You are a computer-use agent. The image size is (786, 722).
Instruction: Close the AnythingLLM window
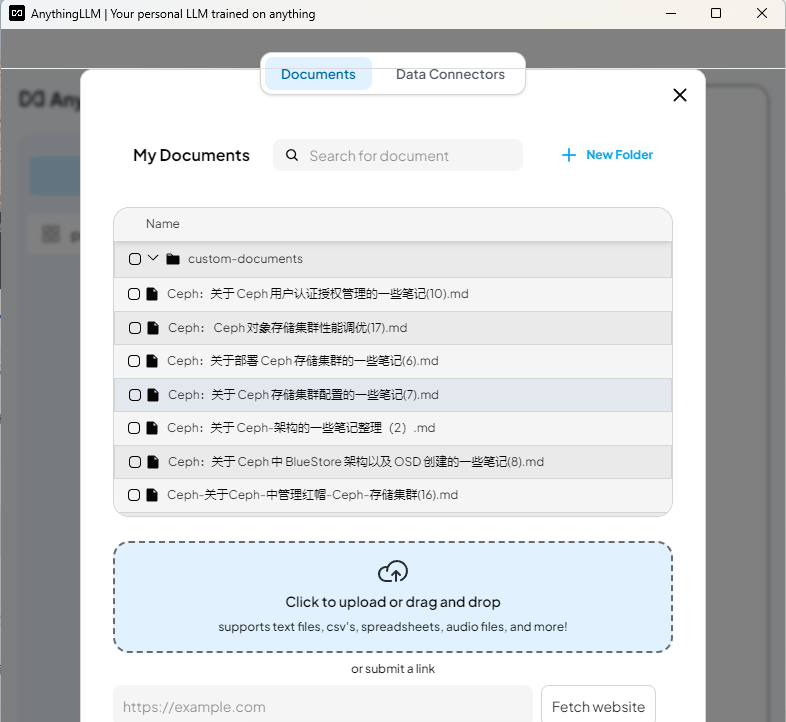tap(761, 14)
